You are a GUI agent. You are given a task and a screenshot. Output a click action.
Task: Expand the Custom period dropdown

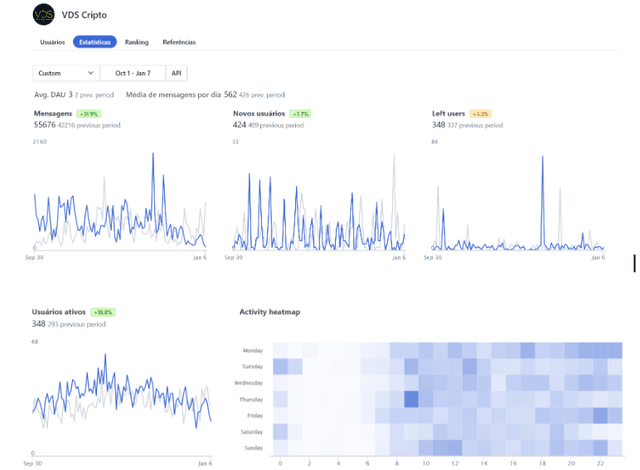(x=65, y=73)
